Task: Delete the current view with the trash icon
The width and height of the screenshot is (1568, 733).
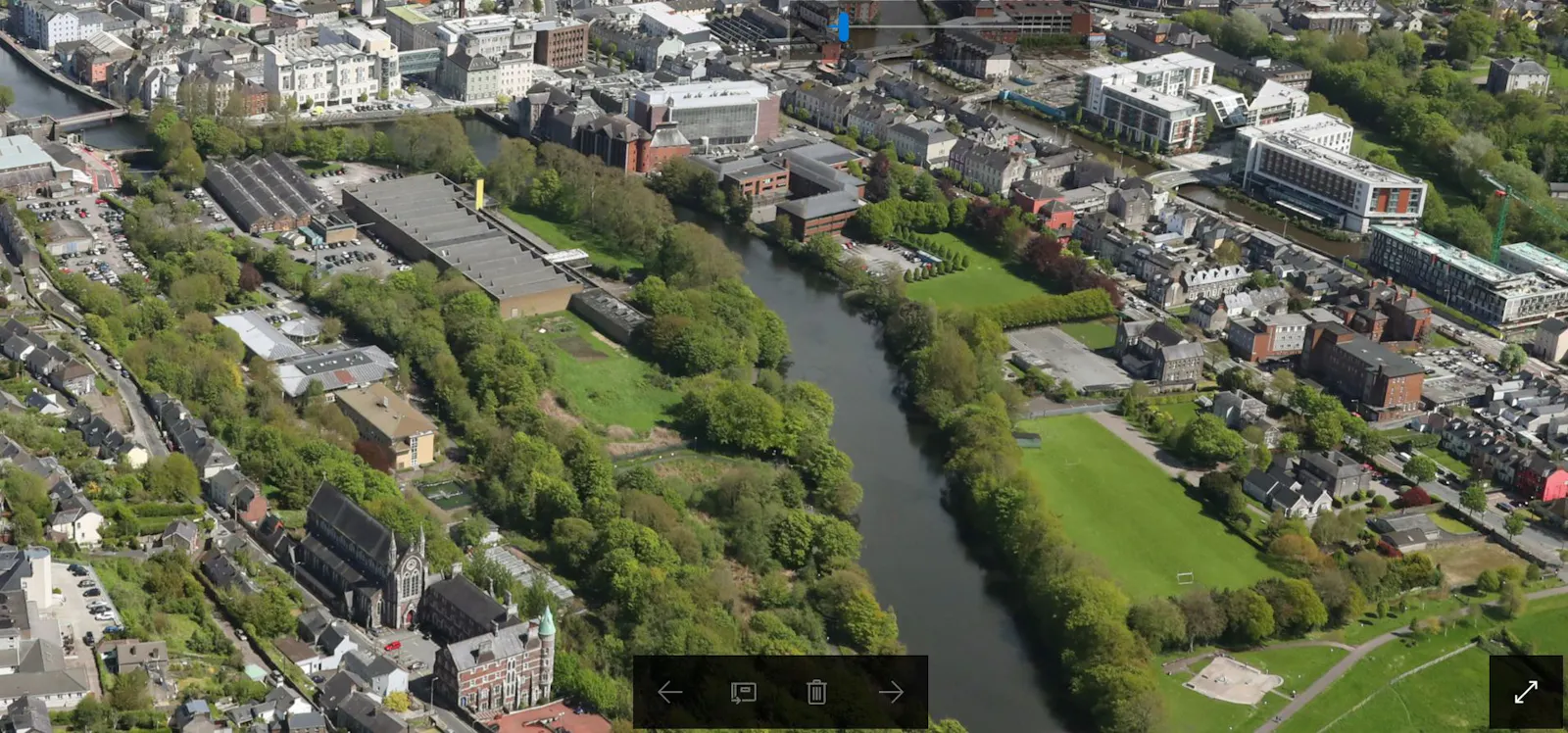Action: [816, 693]
